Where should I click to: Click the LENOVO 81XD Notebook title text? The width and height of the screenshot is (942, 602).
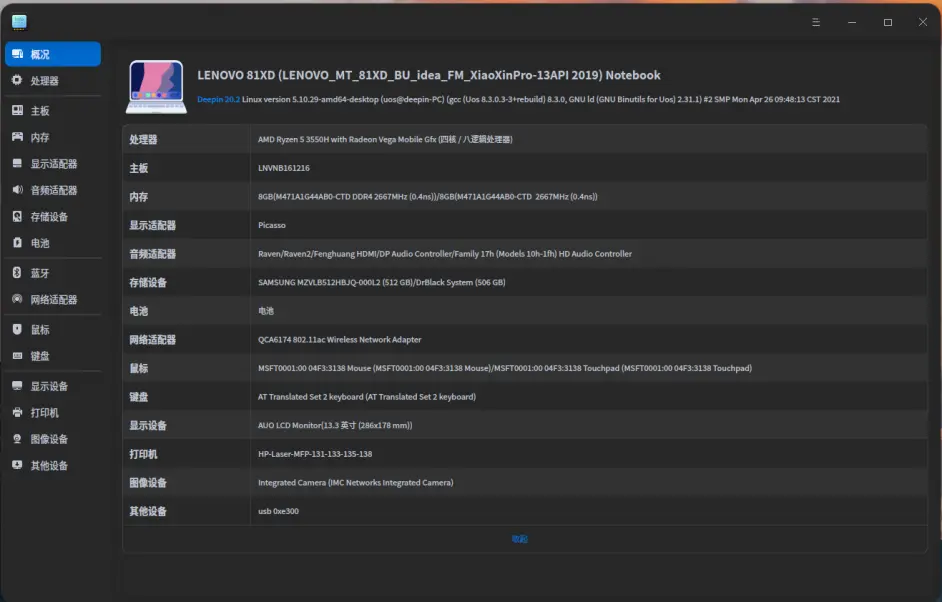[429, 75]
